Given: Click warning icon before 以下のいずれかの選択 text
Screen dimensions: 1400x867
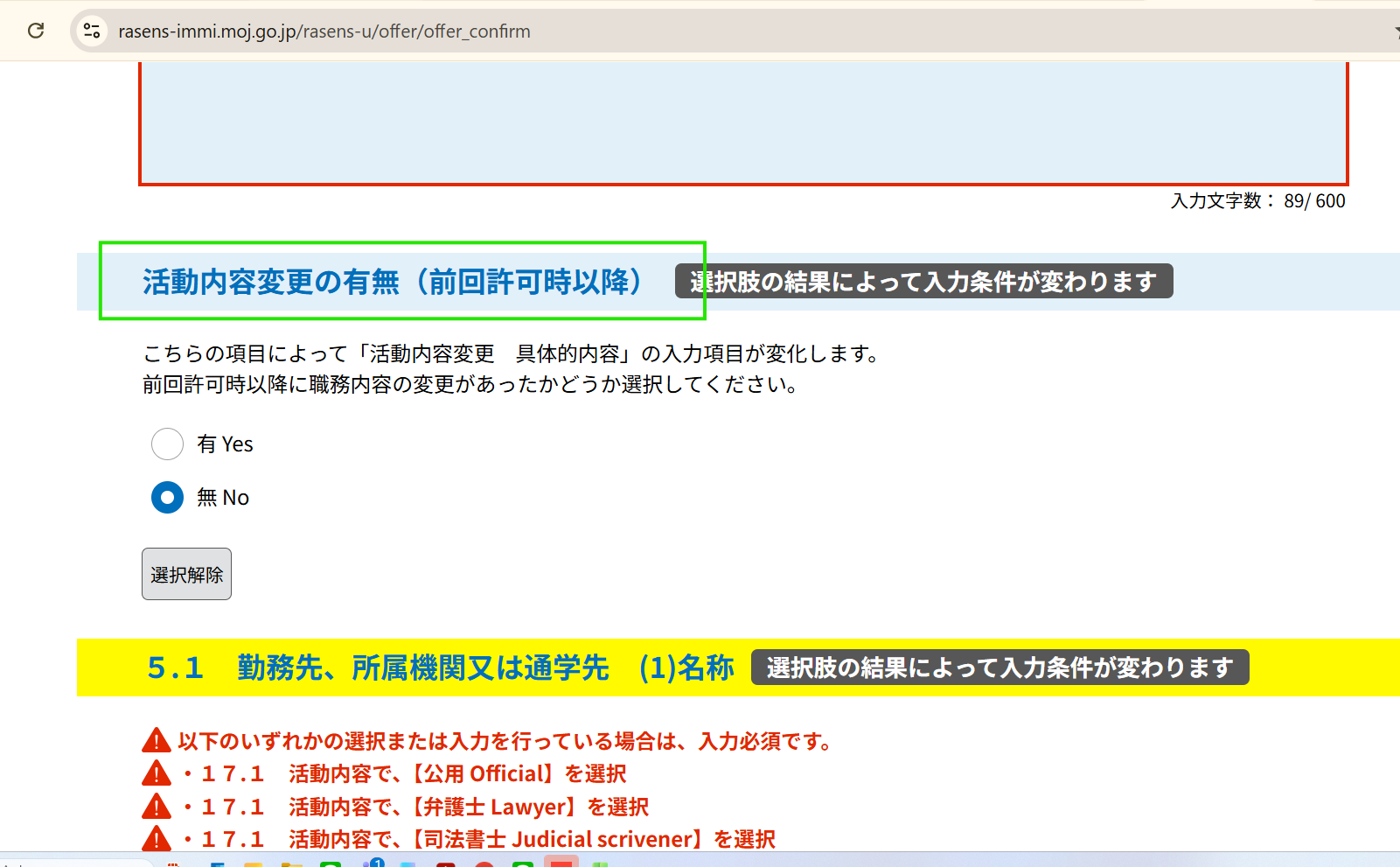Looking at the screenshot, I should pos(156,741).
